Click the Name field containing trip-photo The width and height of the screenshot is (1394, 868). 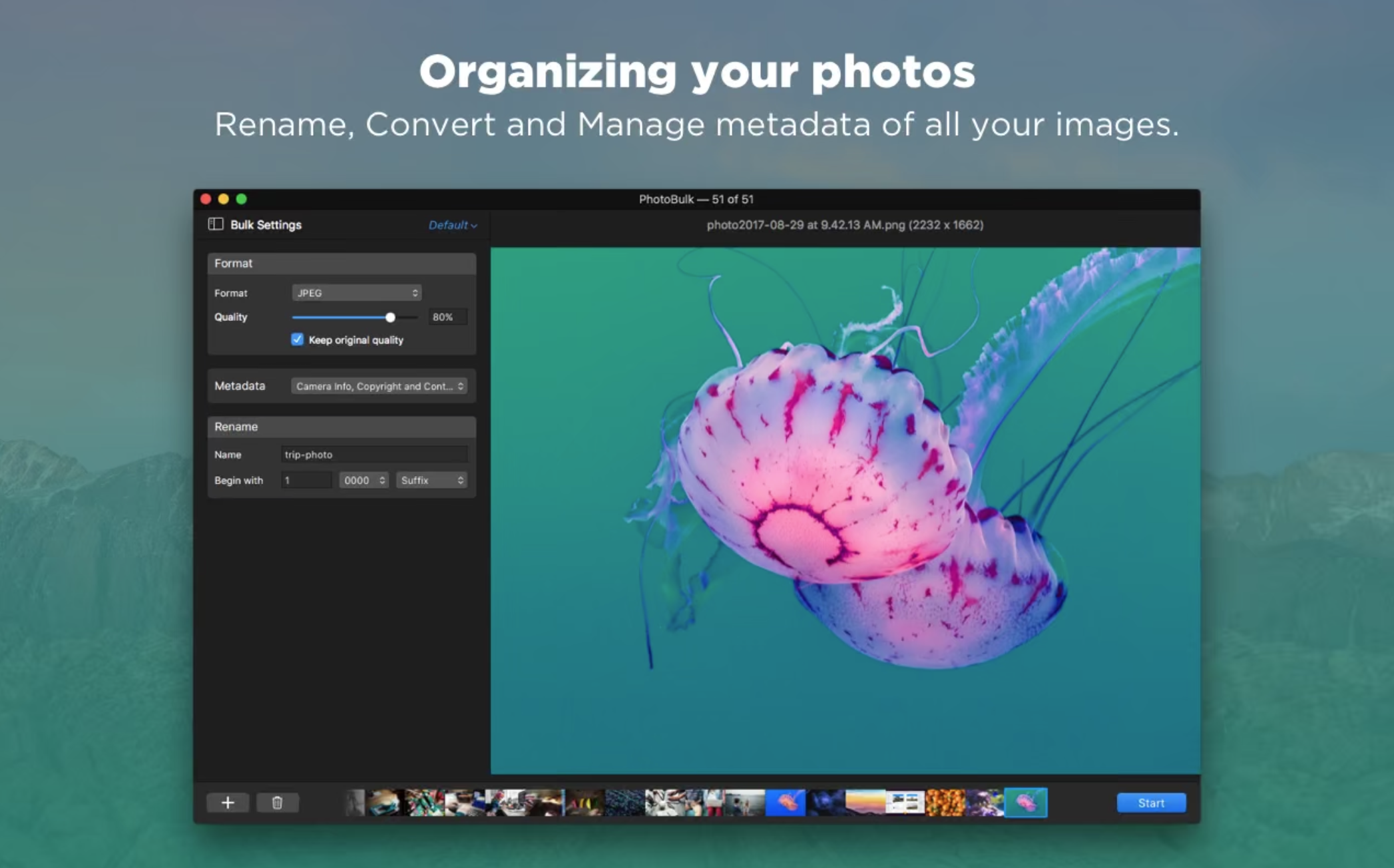point(373,455)
